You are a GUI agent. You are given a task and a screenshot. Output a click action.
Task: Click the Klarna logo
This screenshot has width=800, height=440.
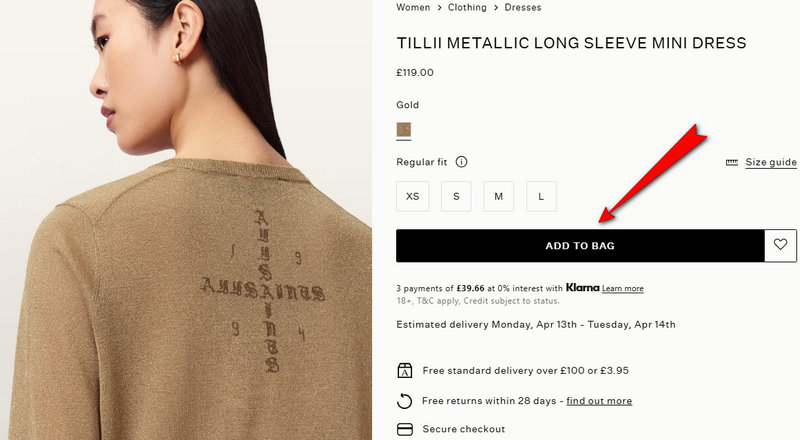click(583, 287)
